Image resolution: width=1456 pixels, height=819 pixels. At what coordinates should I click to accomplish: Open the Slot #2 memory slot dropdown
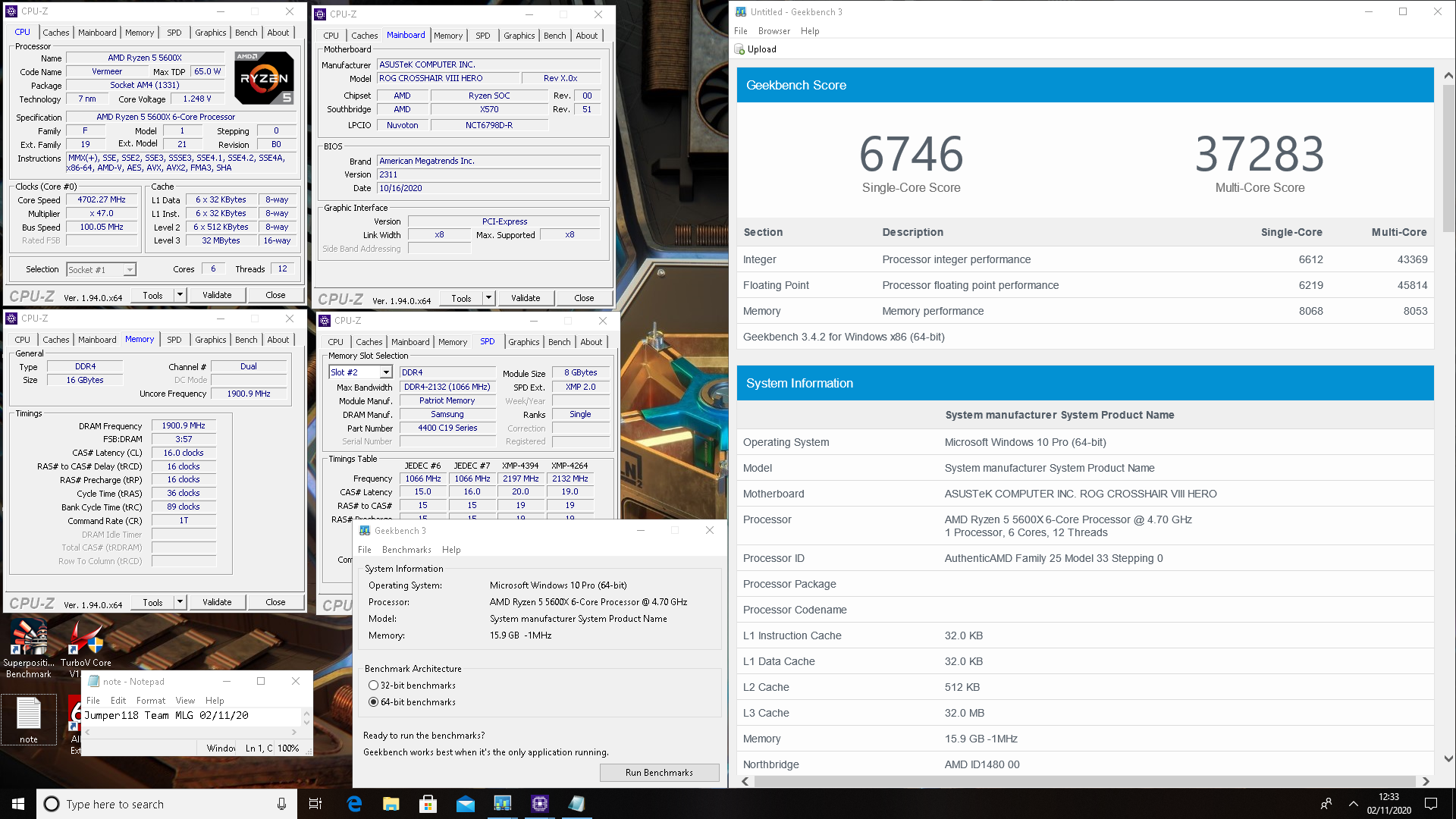tap(386, 372)
